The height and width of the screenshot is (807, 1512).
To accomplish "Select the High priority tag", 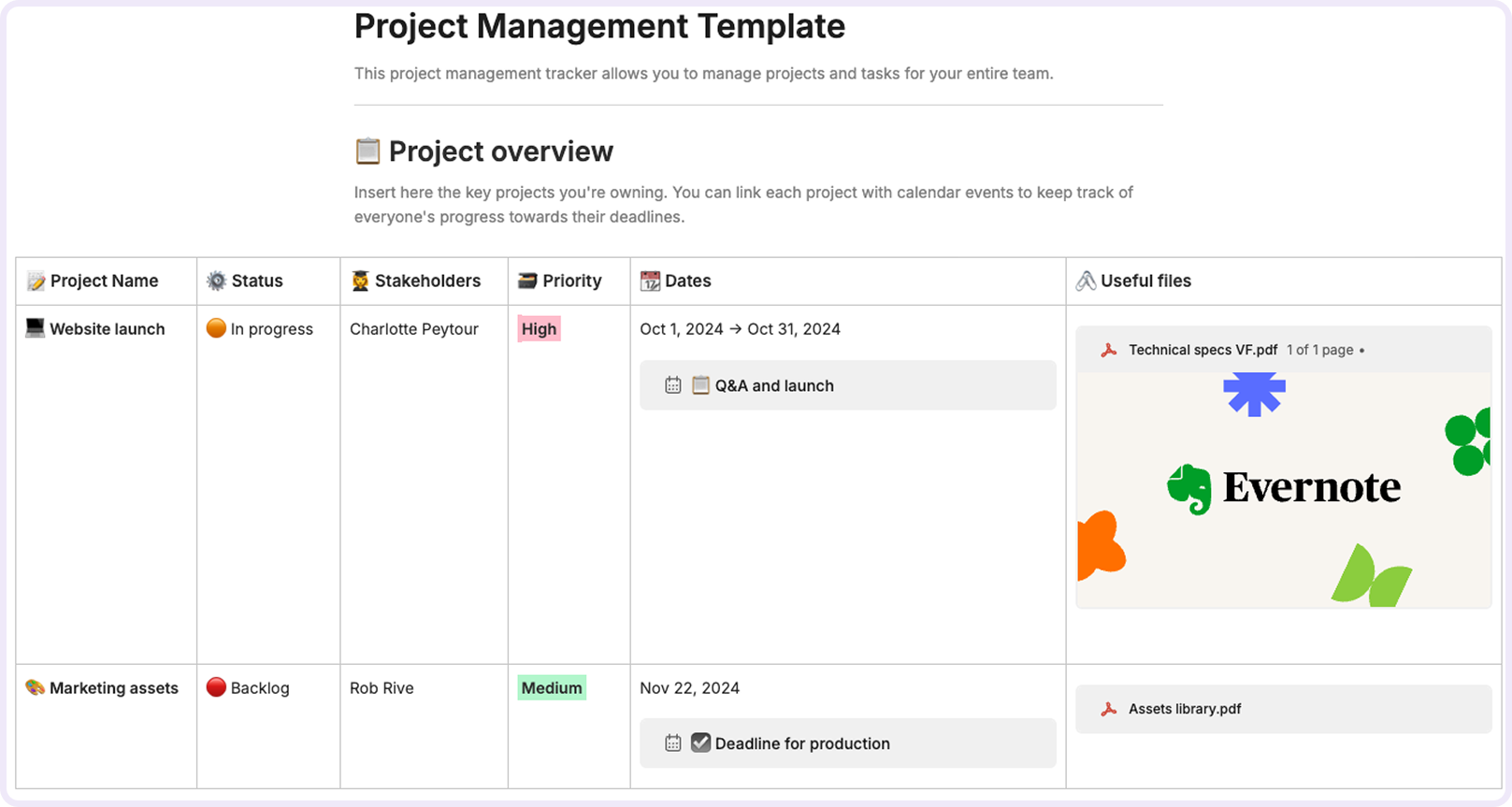I will pos(539,329).
